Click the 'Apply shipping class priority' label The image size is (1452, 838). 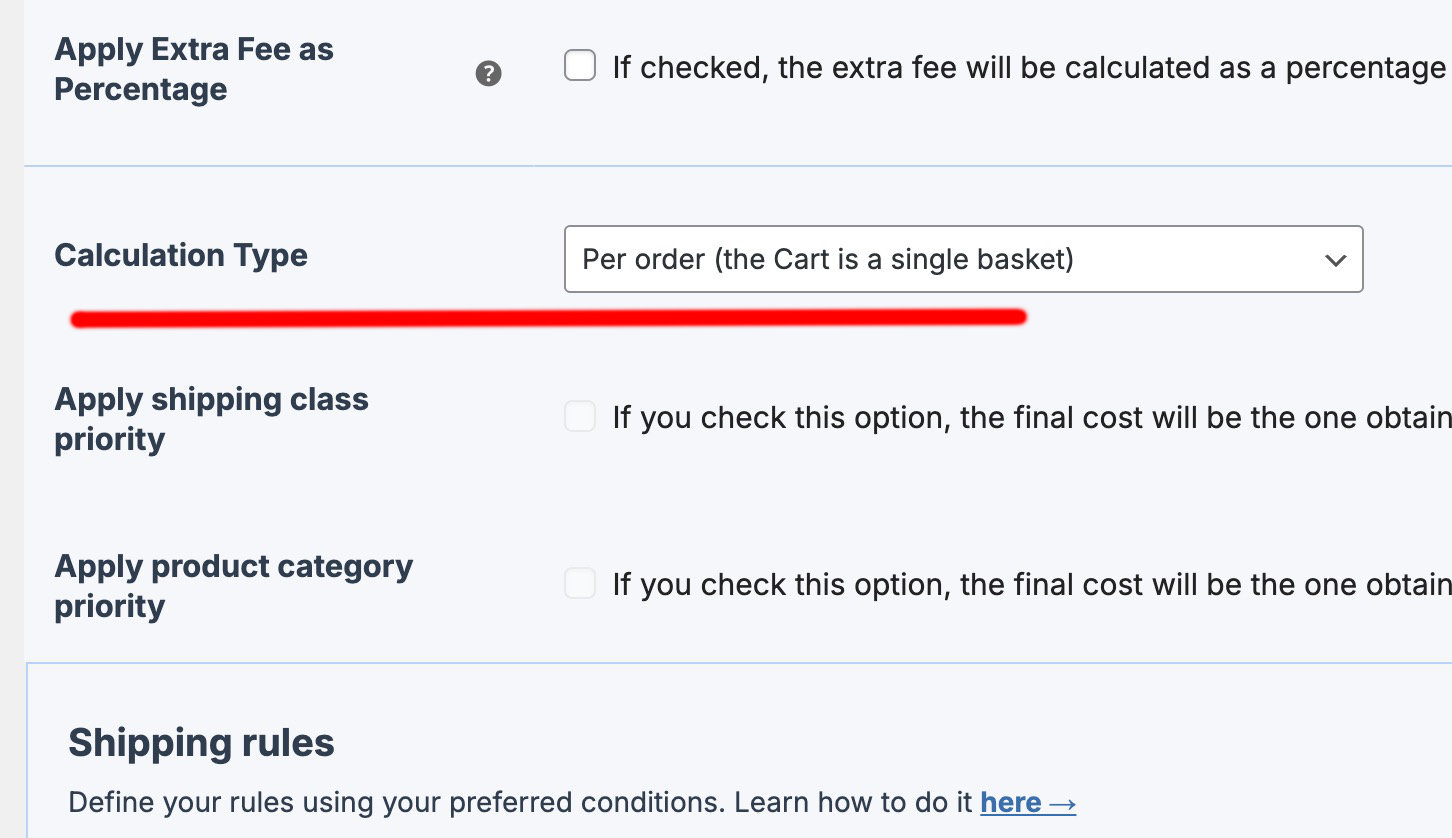211,419
